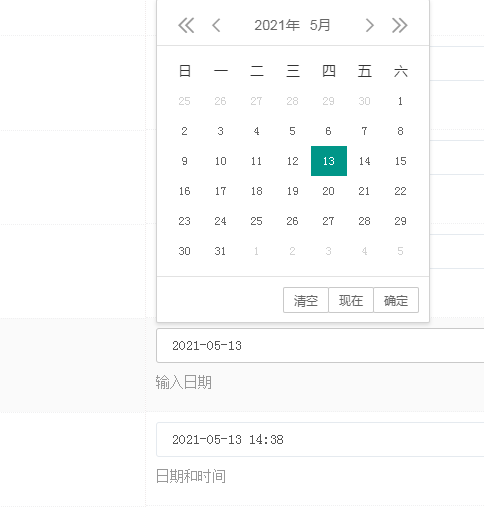Open year selector showing 2021年

coord(277,25)
